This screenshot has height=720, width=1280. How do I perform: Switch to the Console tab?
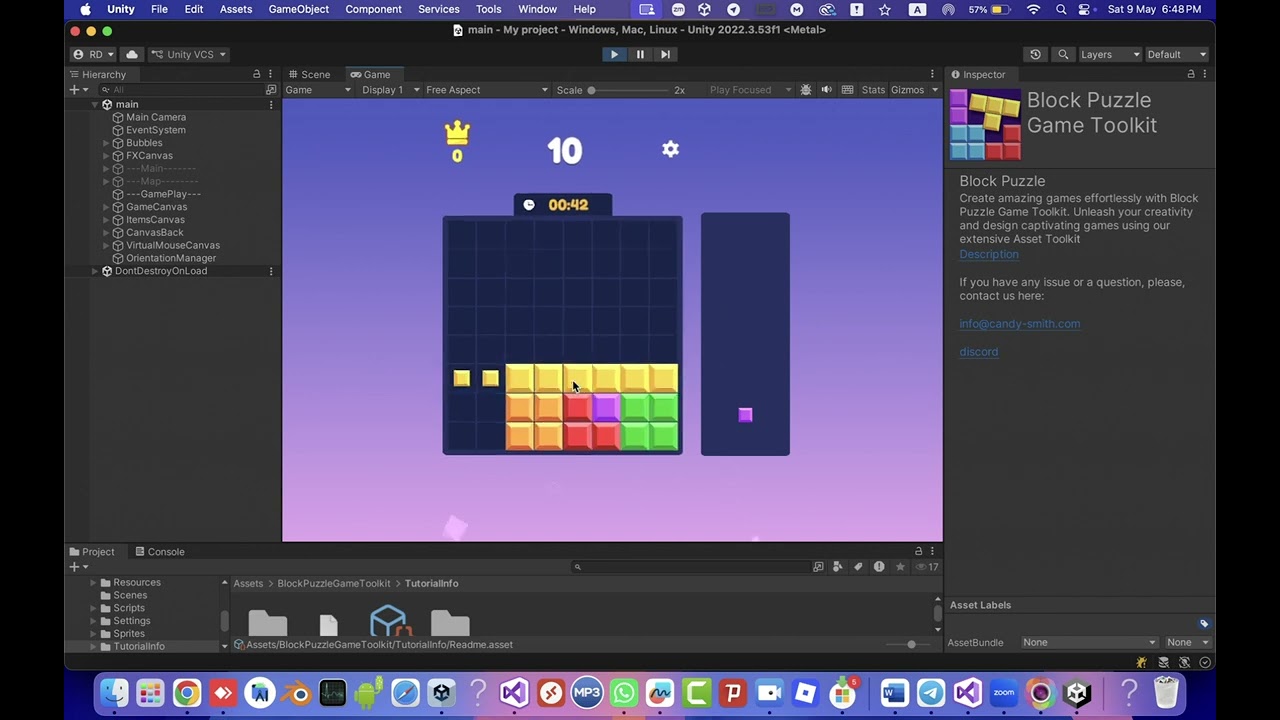158,552
